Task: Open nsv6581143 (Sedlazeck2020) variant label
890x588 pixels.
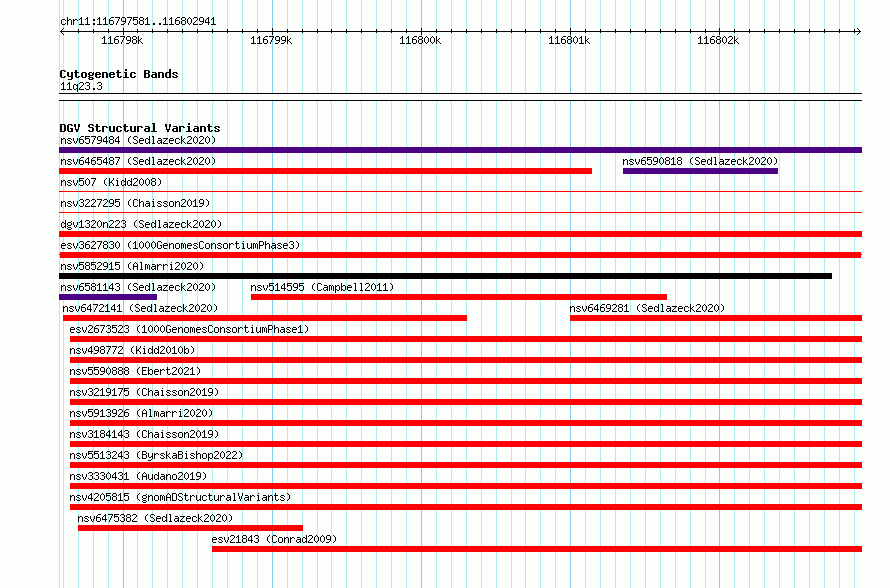Action: (138, 287)
